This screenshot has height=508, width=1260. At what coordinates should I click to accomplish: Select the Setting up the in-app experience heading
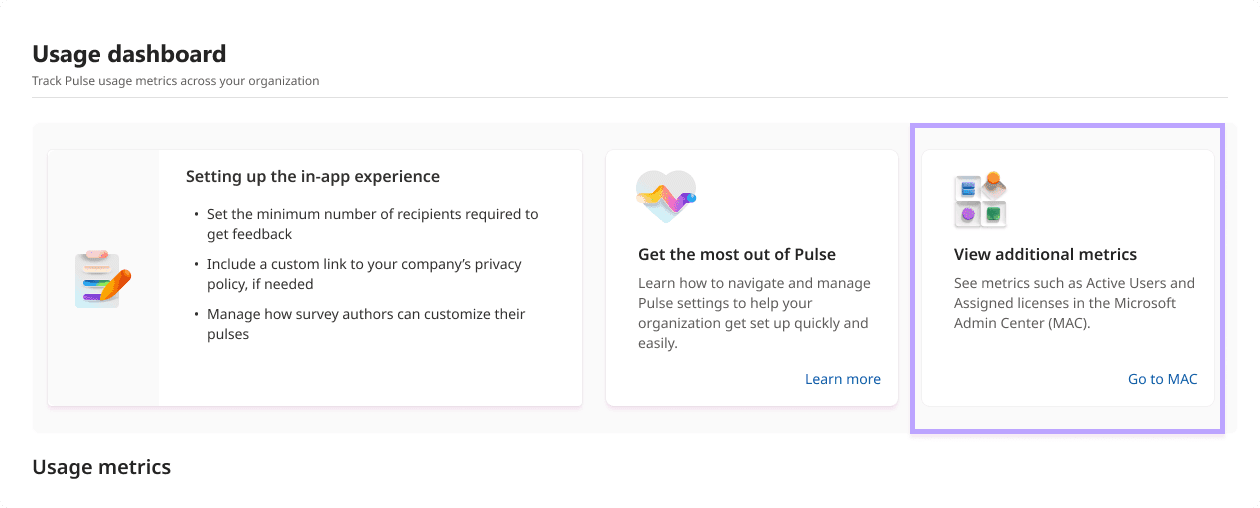pos(312,176)
